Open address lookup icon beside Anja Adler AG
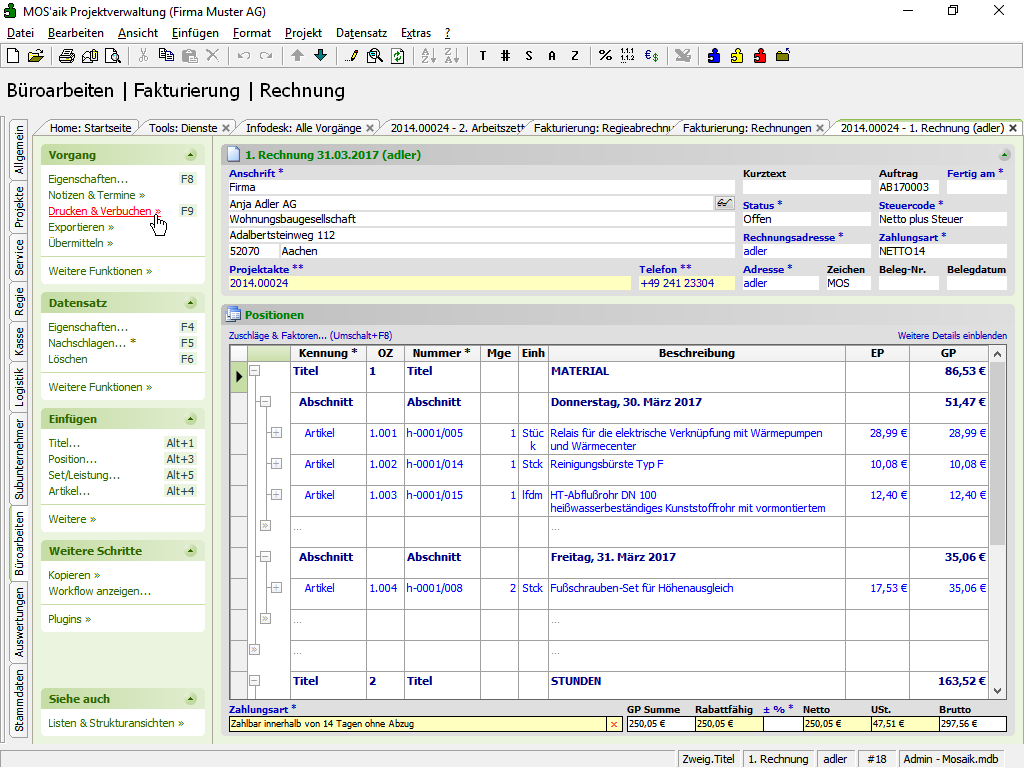 (725, 203)
